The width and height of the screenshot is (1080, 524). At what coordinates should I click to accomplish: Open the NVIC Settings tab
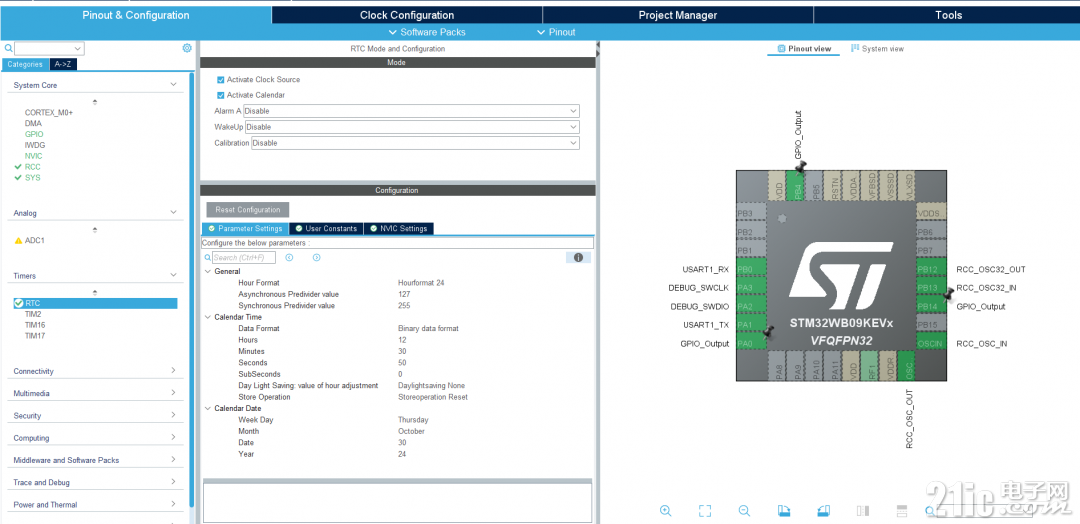(398, 229)
